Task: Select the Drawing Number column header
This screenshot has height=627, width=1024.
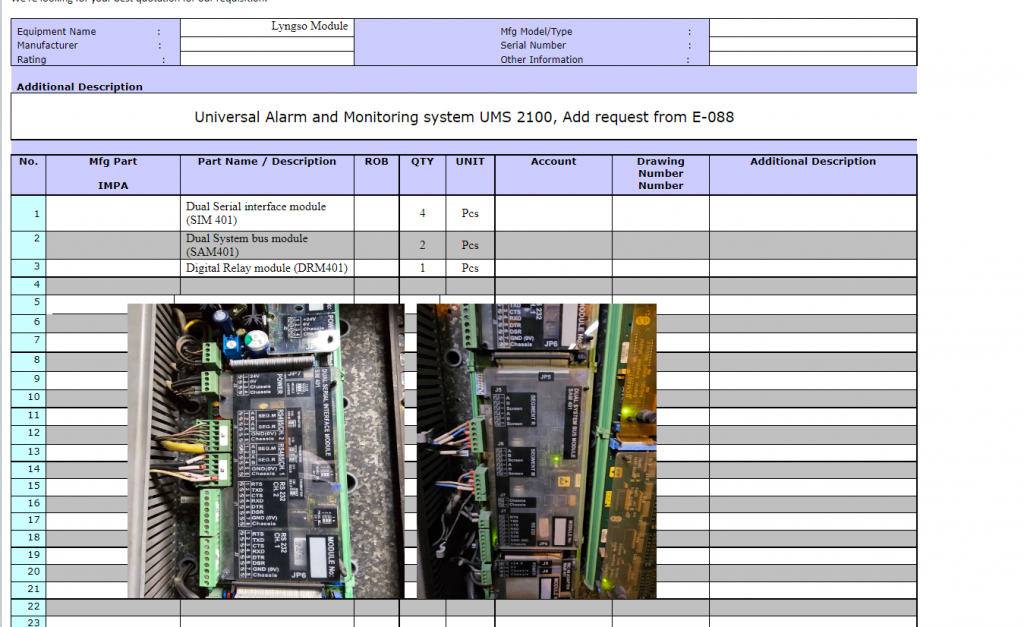Action: coord(660,173)
